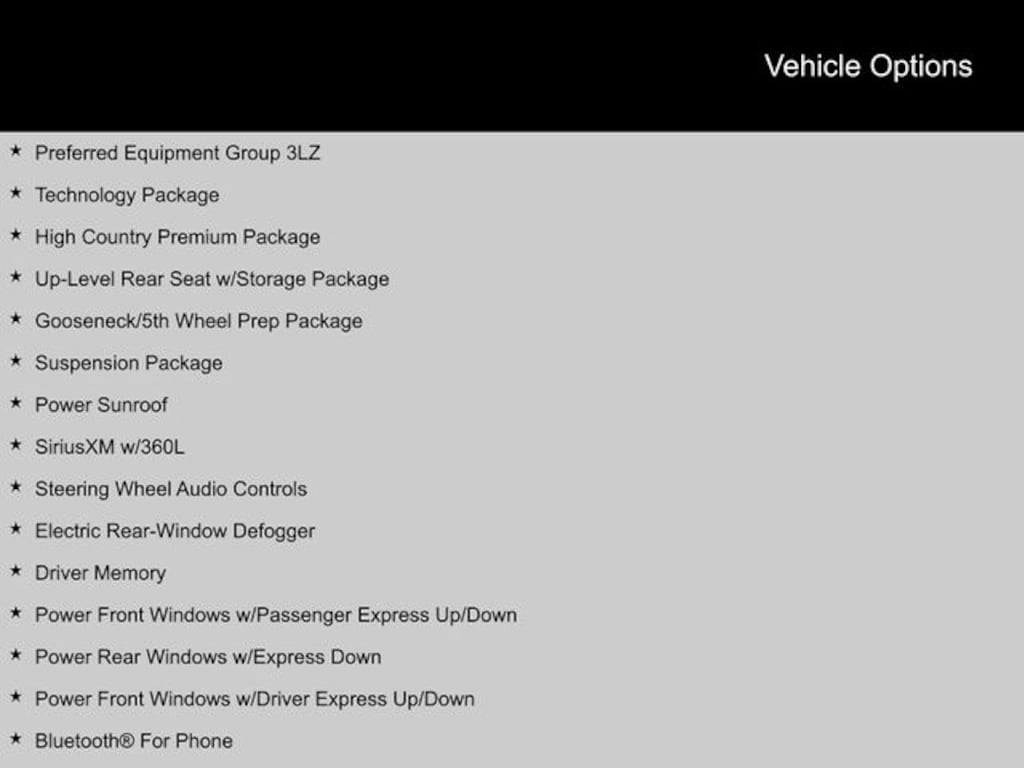Click the Vehicle Options header title
This screenshot has width=1024, height=768.
point(868,66)
